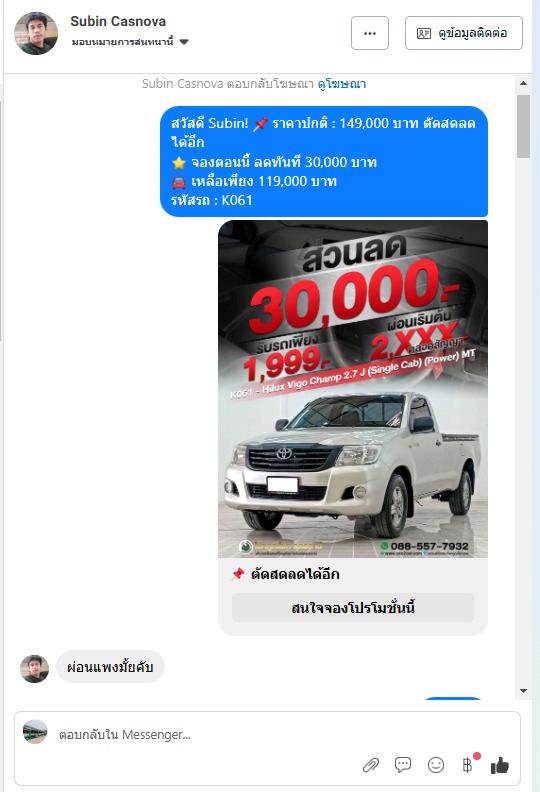This screenshot has width=540, height=792.
Task: Open the Hilux Vigo promo image
Action: (353, 389)
